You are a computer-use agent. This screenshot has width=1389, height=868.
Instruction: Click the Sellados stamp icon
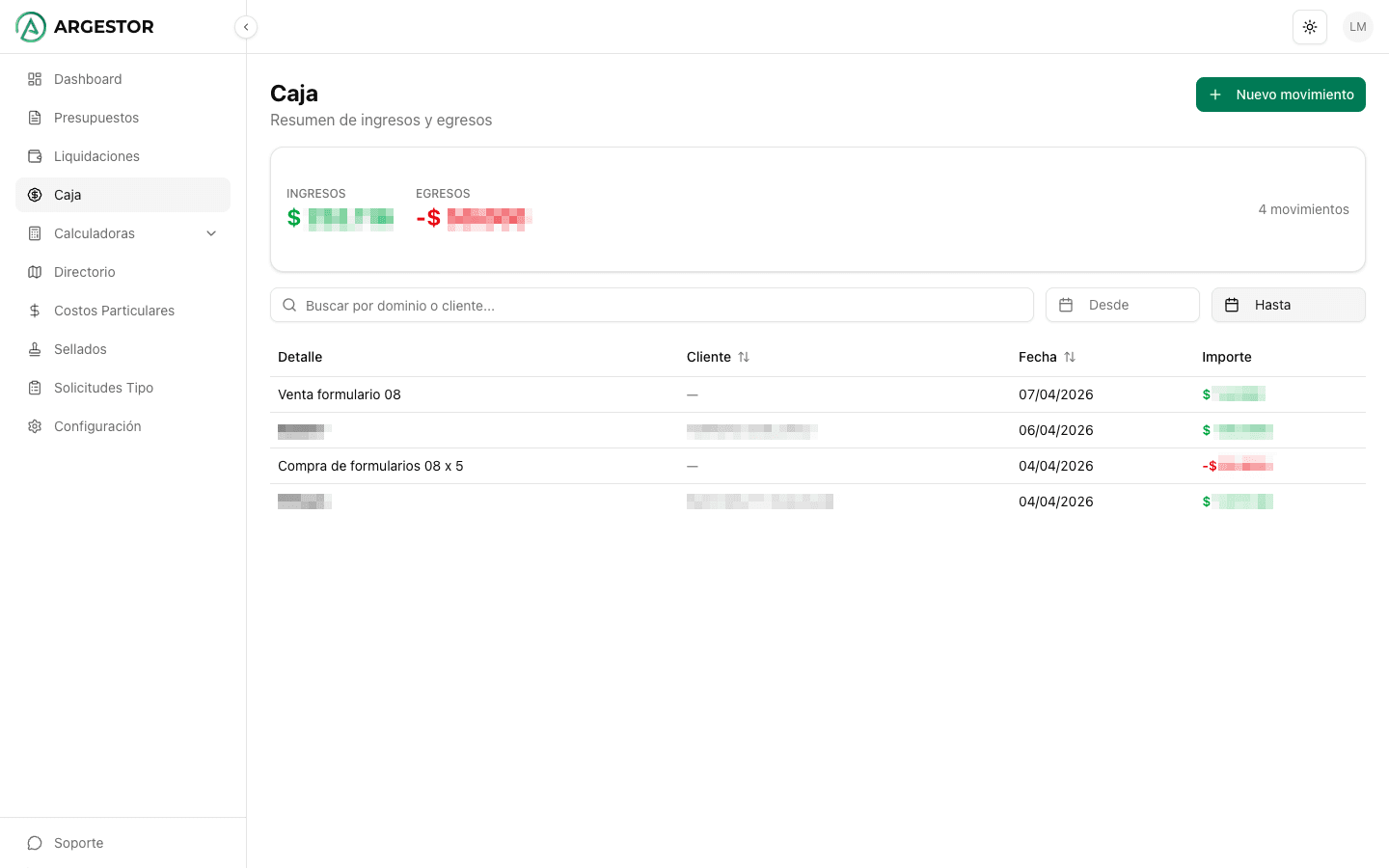(35, 349)
